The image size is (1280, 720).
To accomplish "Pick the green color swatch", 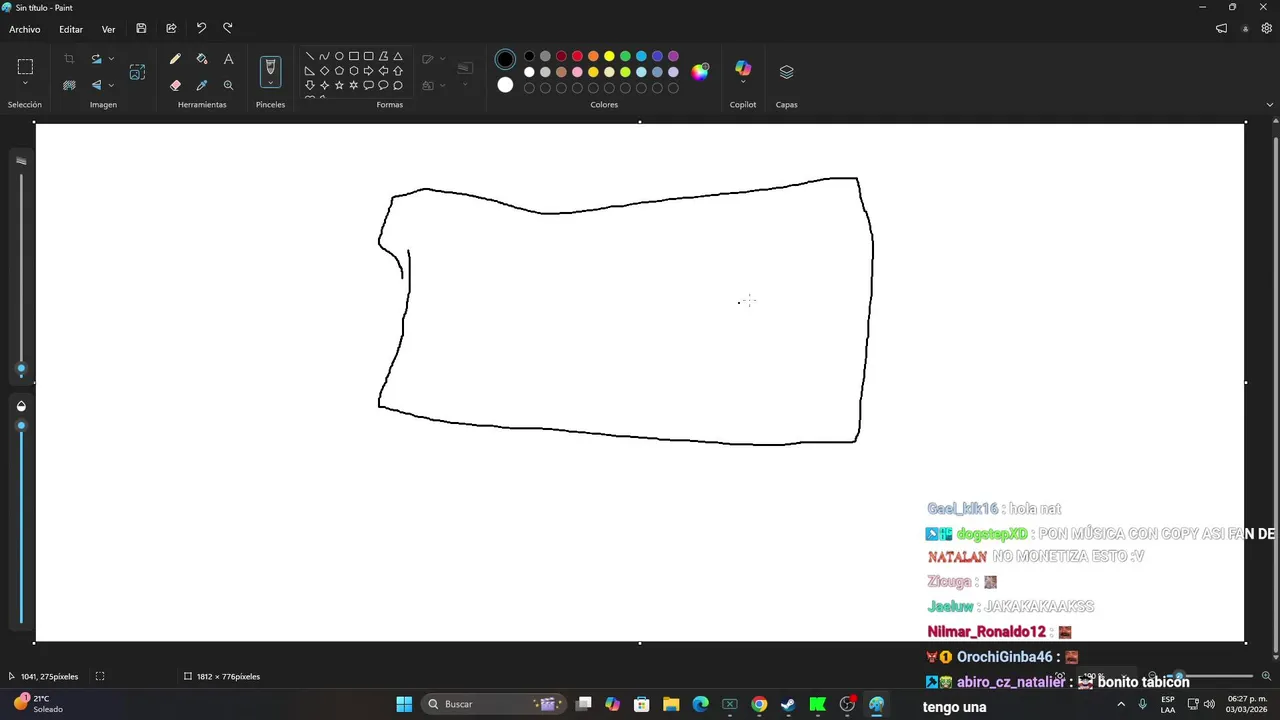I will pyautogui.click(x=625, y=56).
